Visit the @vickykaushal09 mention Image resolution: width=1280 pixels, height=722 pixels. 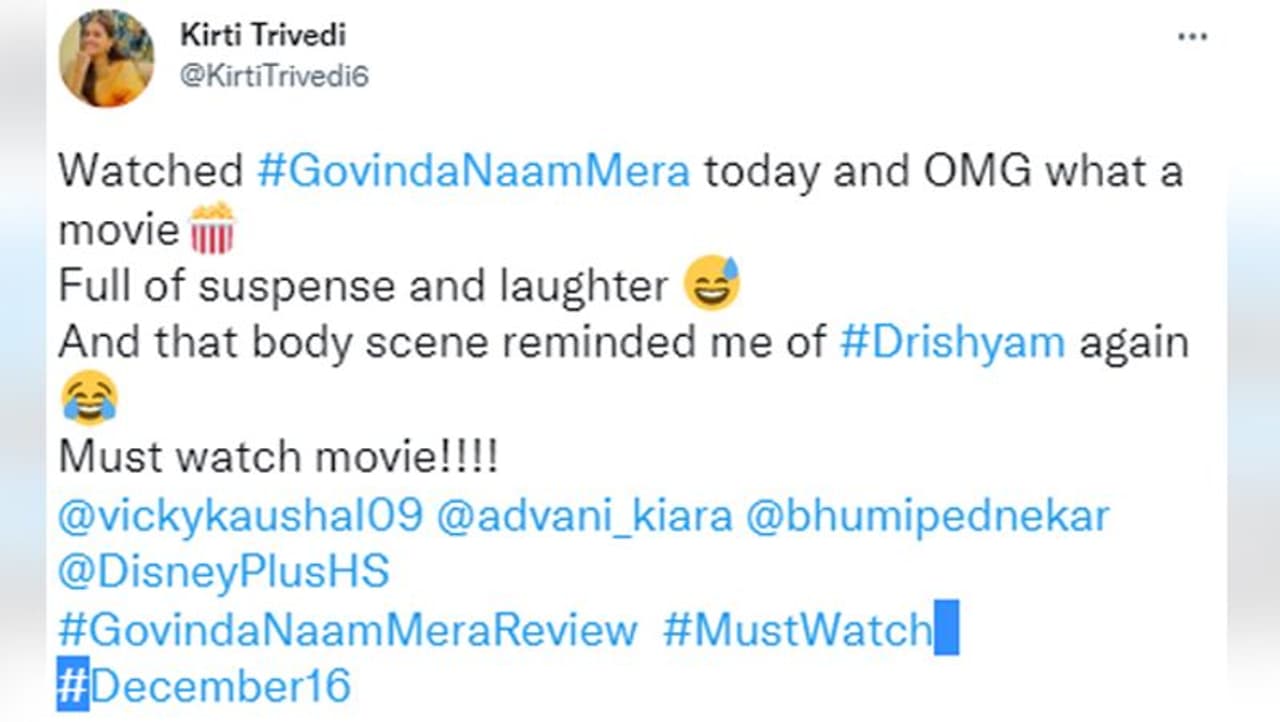pos(241,516)
